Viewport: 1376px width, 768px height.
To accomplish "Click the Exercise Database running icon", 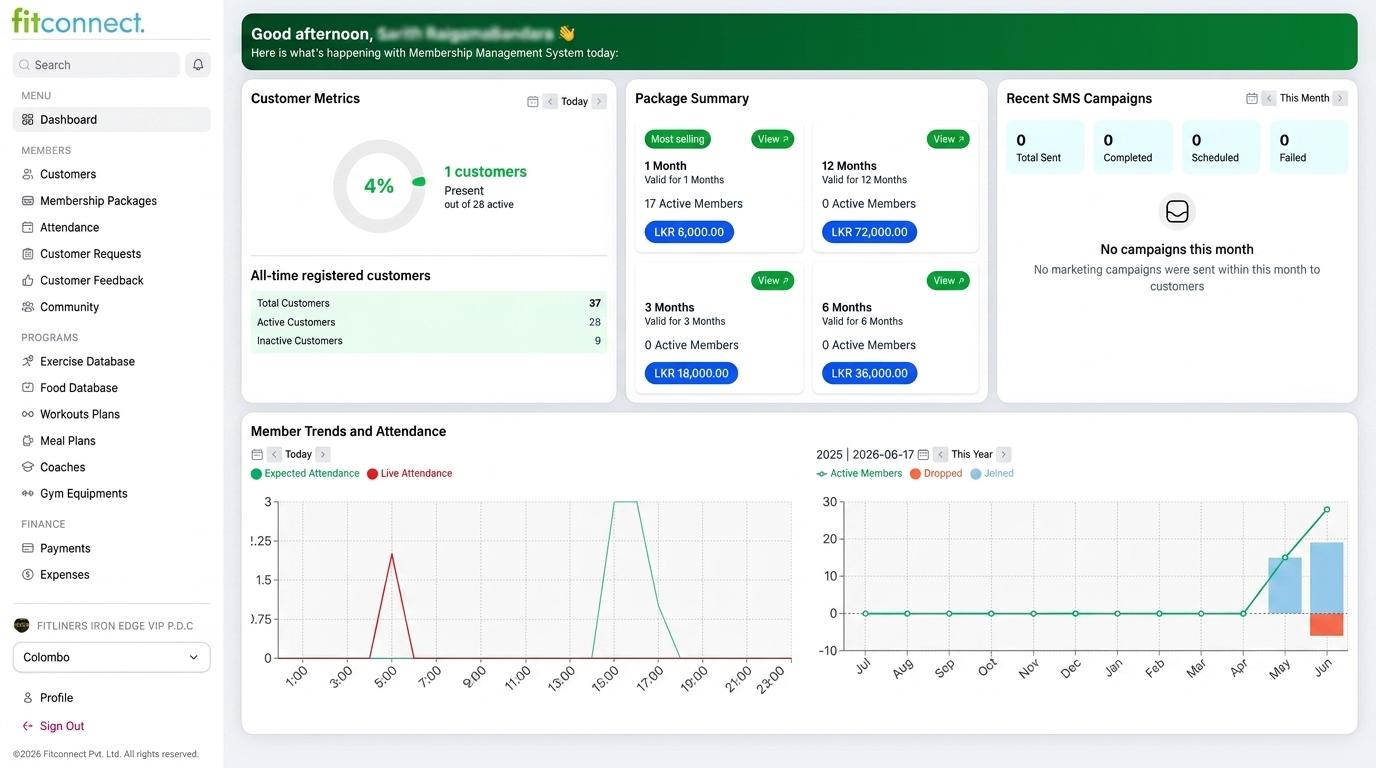I will tap(28, 361).
